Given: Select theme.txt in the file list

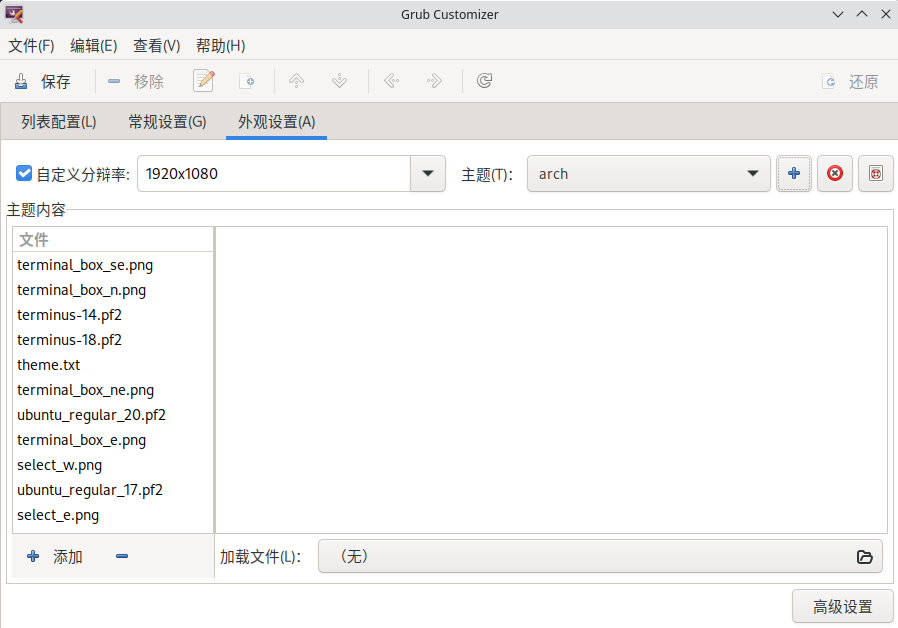Looking at the screenshot, I should coord(49,365).
